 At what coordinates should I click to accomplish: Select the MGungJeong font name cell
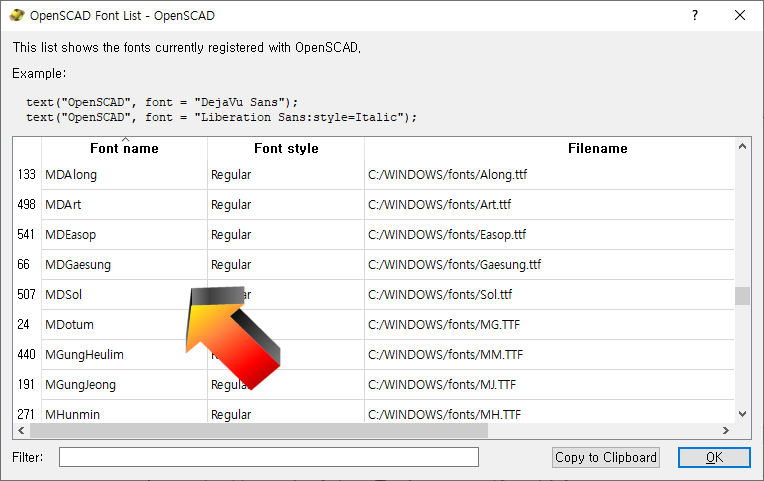(x=124, y=385)
